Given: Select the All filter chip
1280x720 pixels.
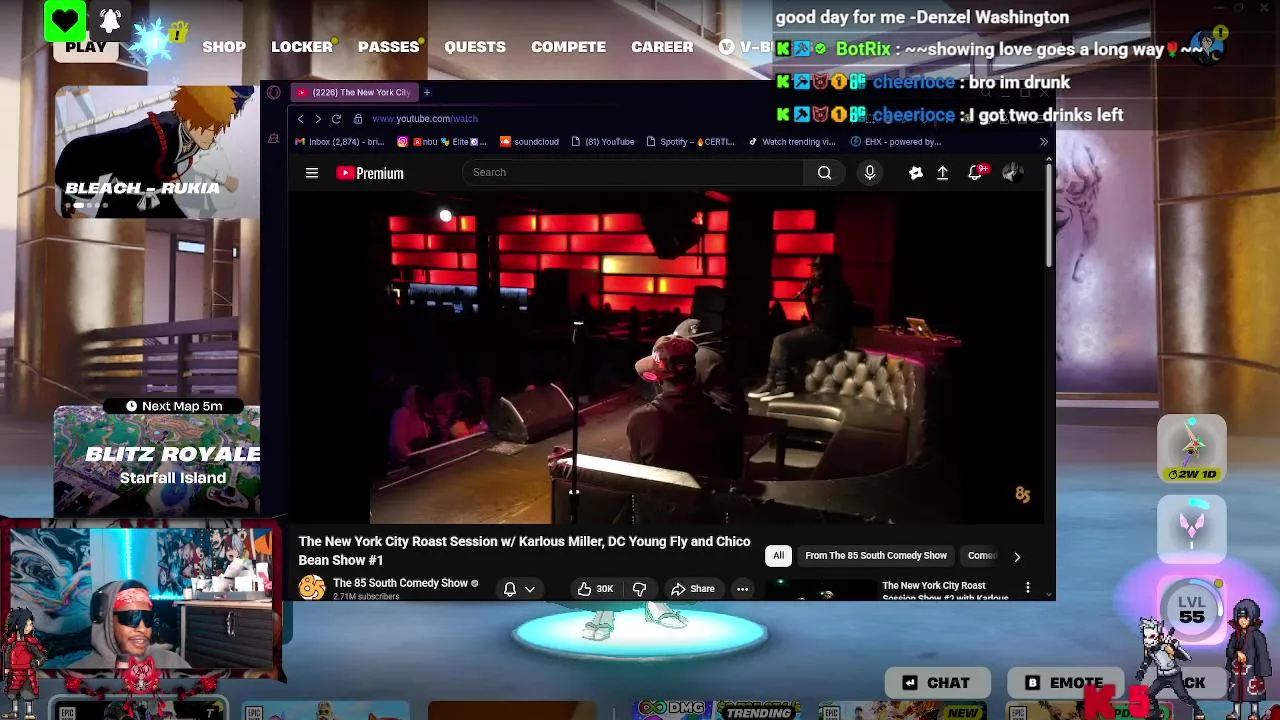Looking at the screenshot, I should (x=778, y=555).
